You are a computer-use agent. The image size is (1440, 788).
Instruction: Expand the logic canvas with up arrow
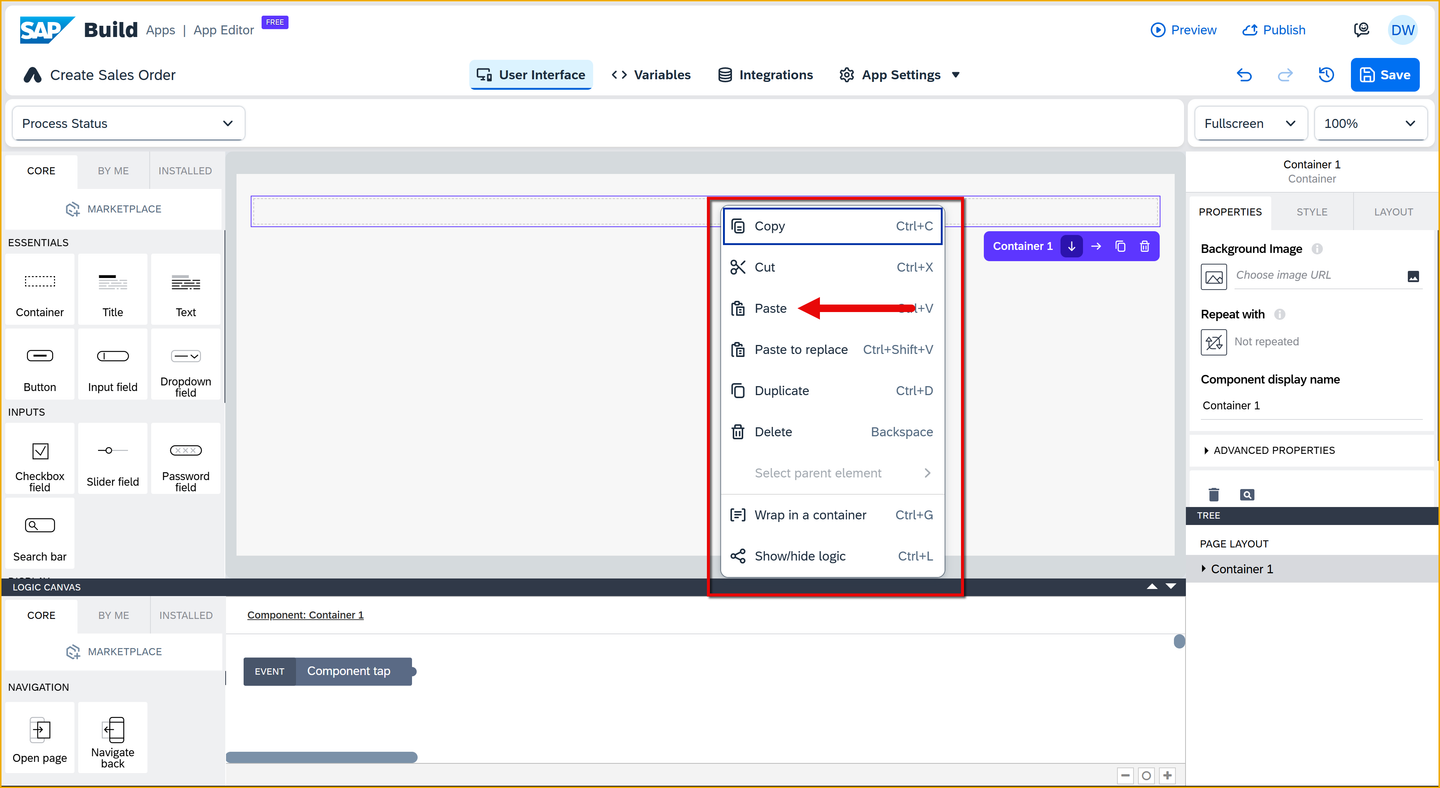click(1152, 587)
